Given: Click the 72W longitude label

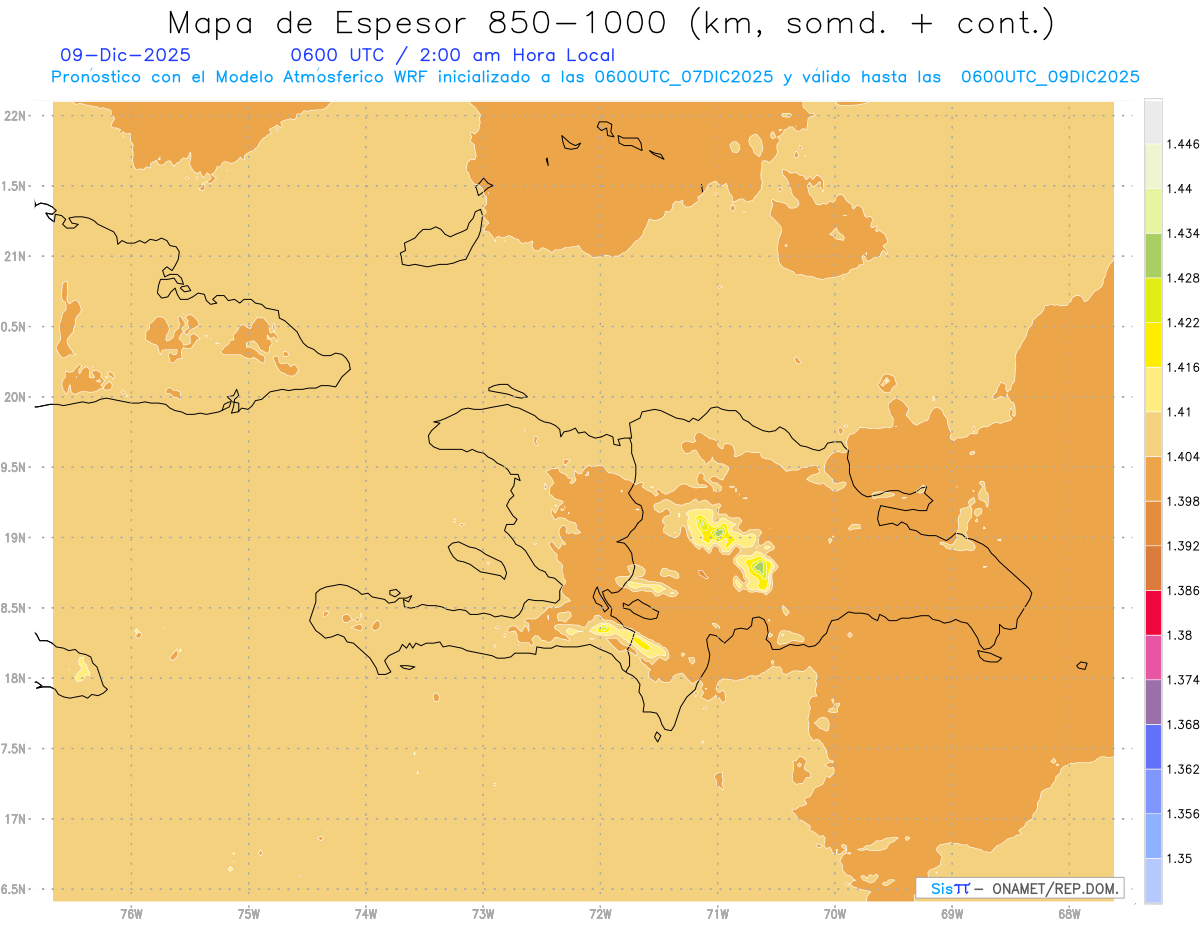Looking at the screenshot, I should [x=600, y=914].
